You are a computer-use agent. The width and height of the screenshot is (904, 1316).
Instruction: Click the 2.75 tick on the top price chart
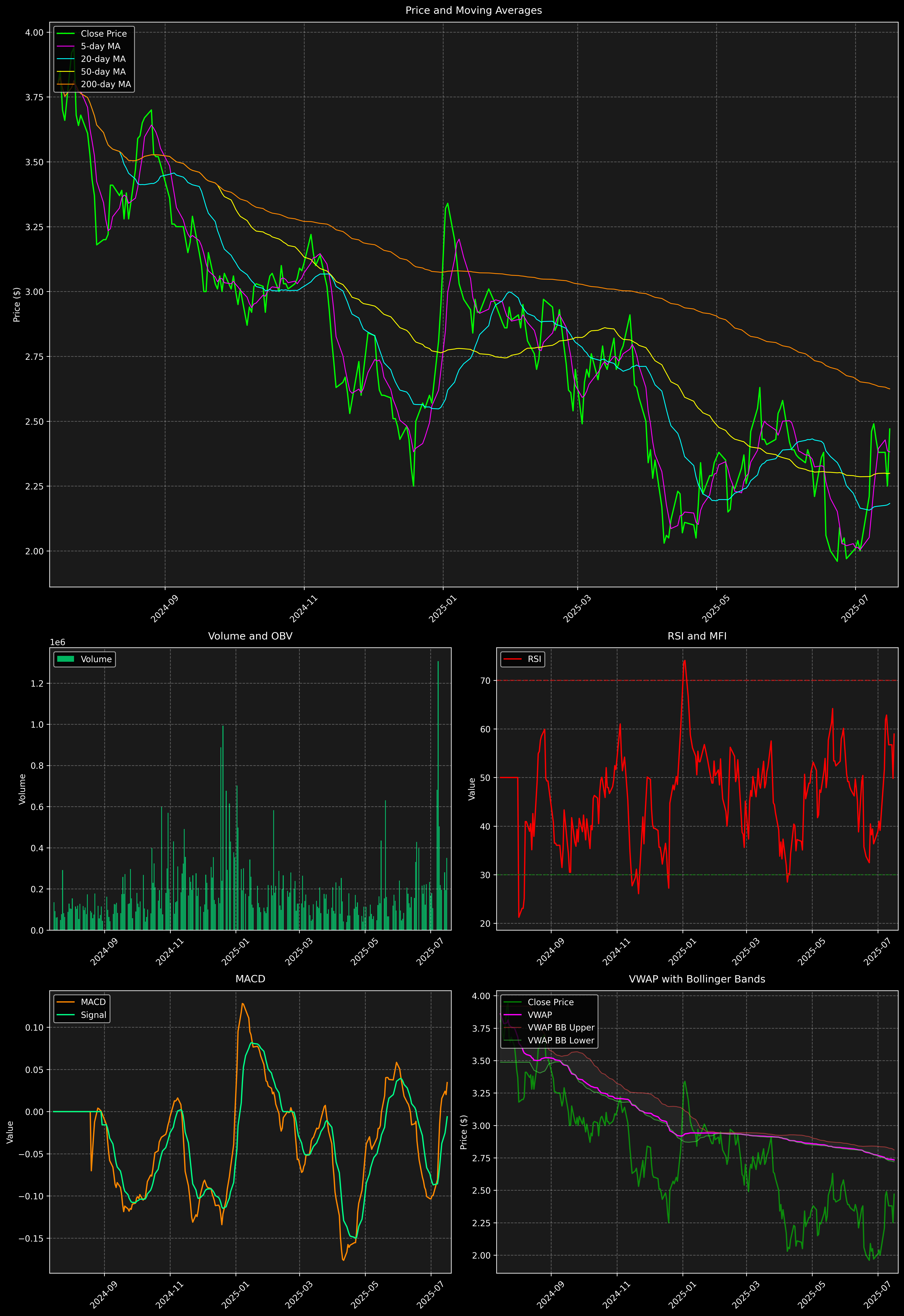point(34,357)
